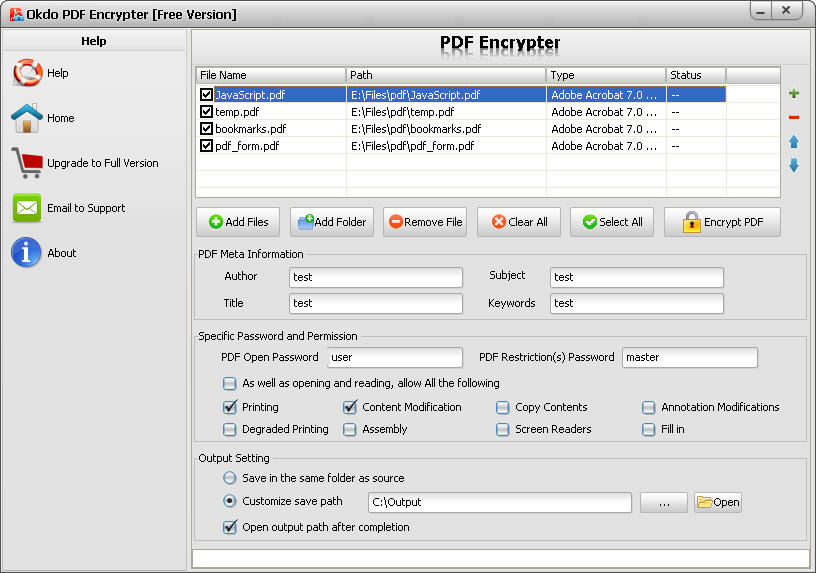Select Save in same folder as source
816x573 pixels.
tap(229, 478)
